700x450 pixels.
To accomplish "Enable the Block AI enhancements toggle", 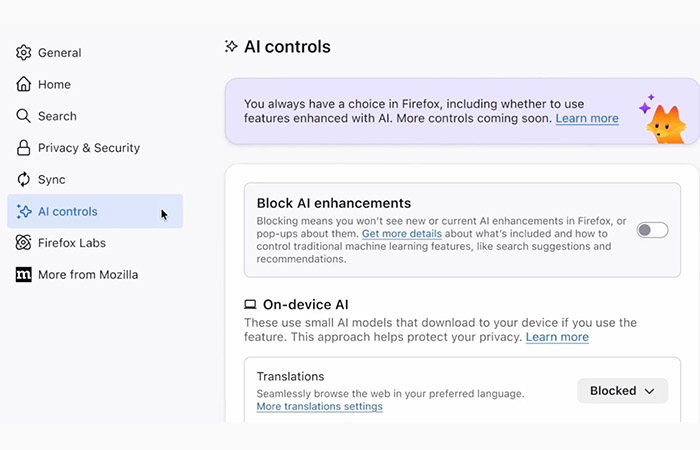I will (652, 231).
